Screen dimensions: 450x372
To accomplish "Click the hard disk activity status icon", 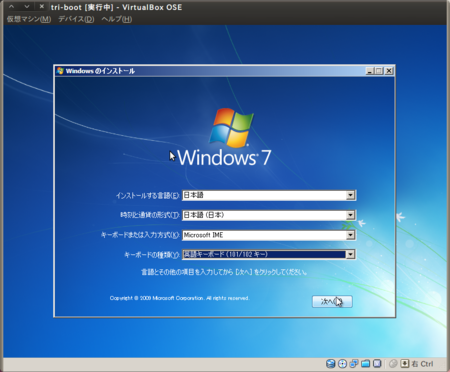I will 330,363.
